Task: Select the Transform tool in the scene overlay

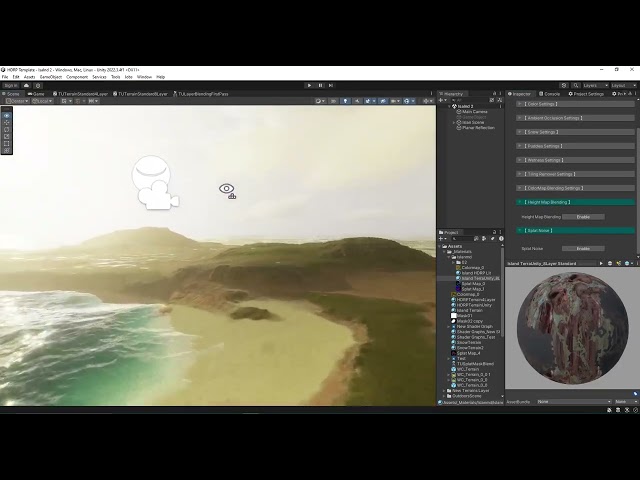Action: 7,150
